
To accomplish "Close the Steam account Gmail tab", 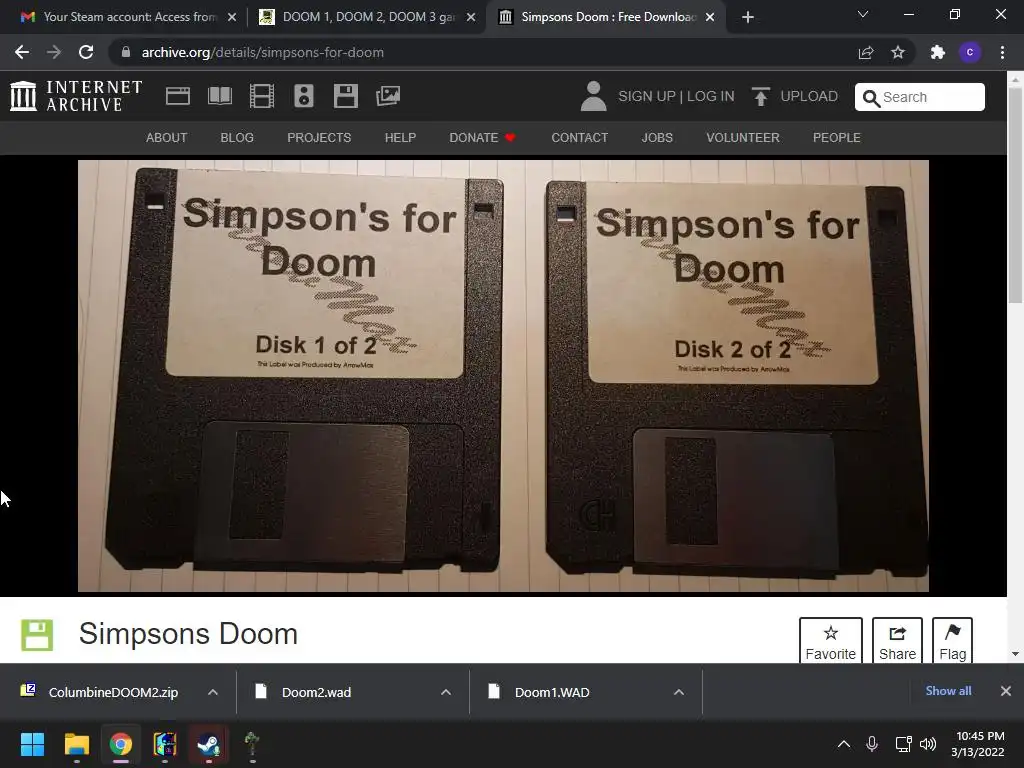I will click(x=232, y=17).
